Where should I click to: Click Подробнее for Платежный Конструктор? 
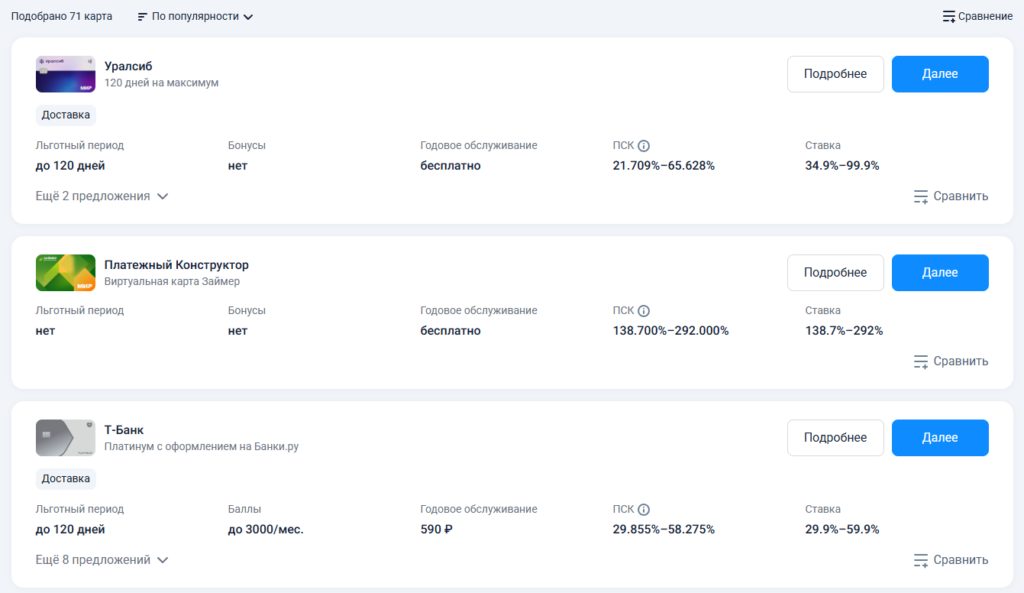coord(835,272)
